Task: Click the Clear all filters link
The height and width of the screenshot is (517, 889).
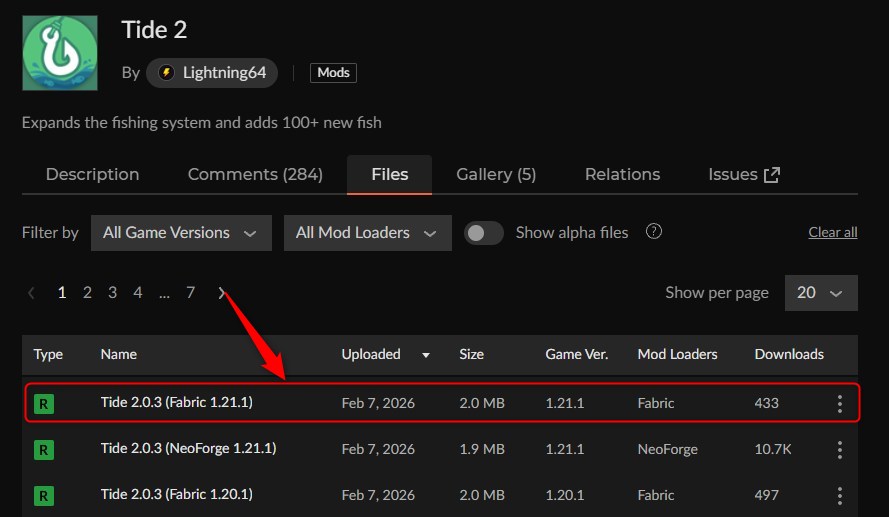Action: (832, 233)
